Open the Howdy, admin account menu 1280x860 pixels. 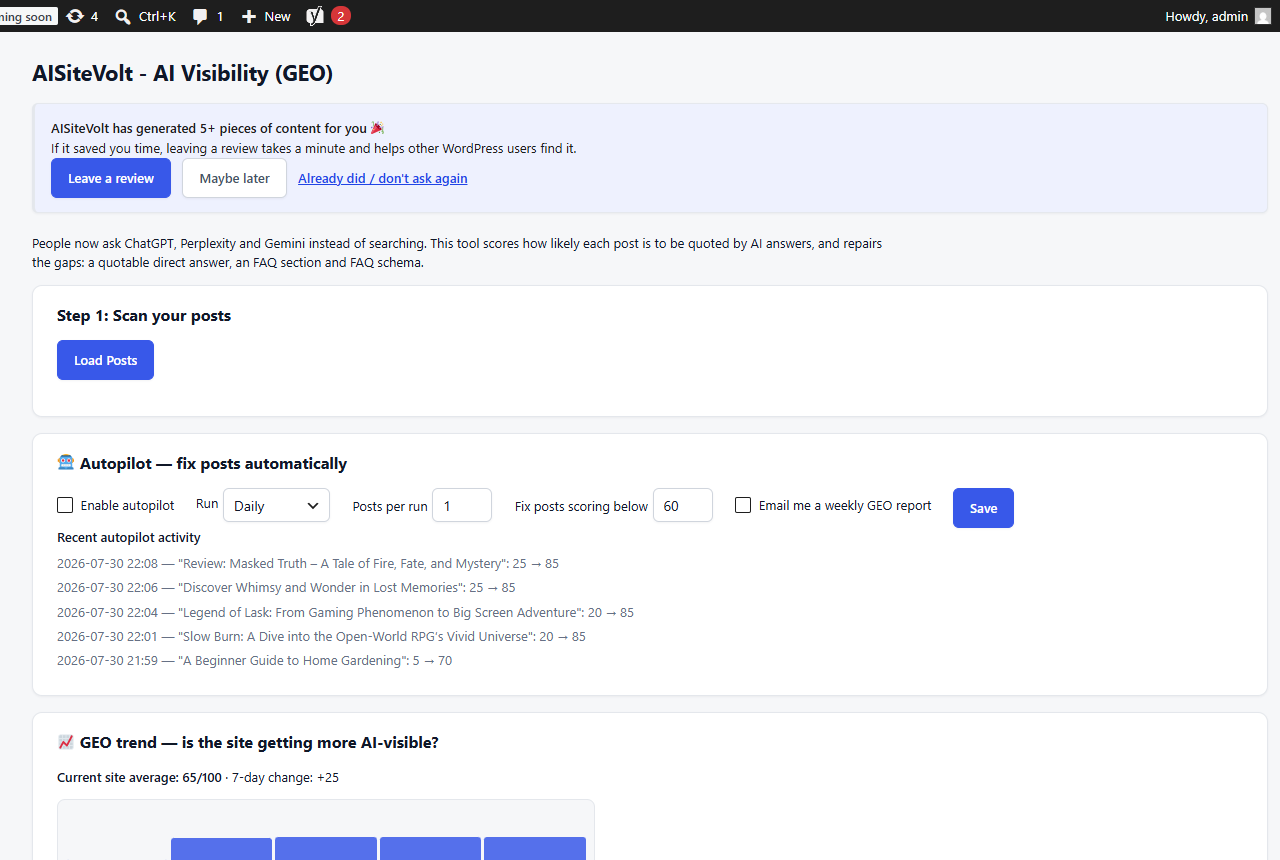click(1218, 16)
